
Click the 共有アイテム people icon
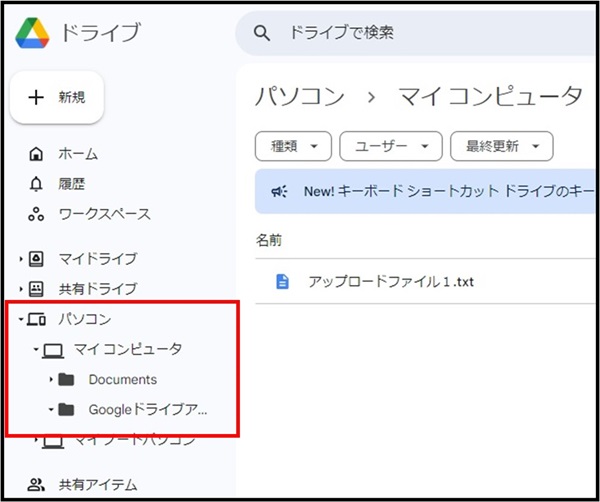click(x=37, y=485)
